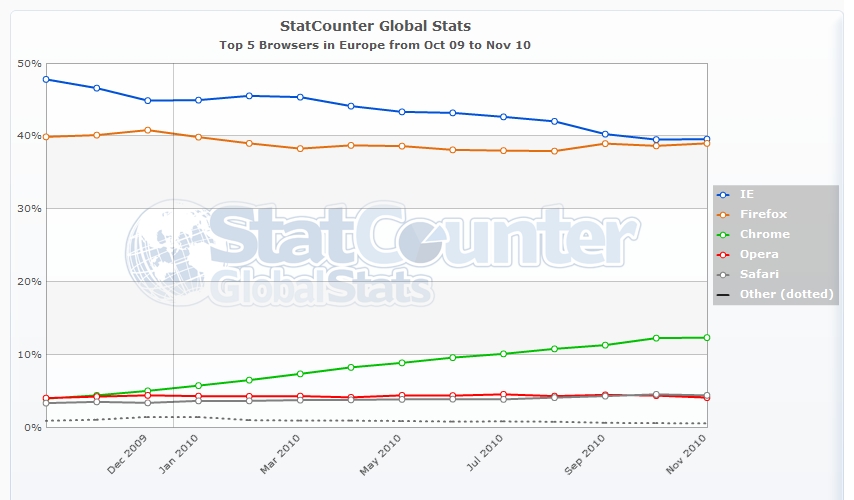Screen dimensions: 854x500
Task: Click the Chrome data point at May 2010
Action: pos(401,363)
